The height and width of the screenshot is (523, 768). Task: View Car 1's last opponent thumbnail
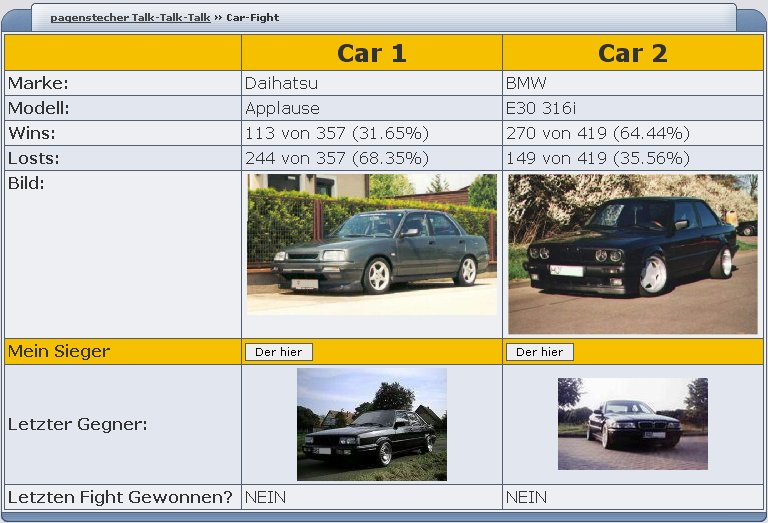point(372,424)
